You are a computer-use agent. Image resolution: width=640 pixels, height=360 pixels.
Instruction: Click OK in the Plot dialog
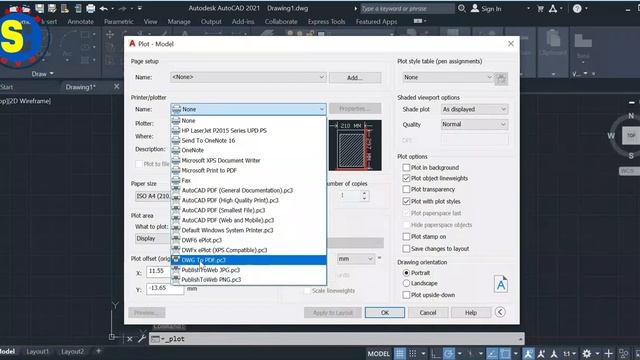coord(384,313)
